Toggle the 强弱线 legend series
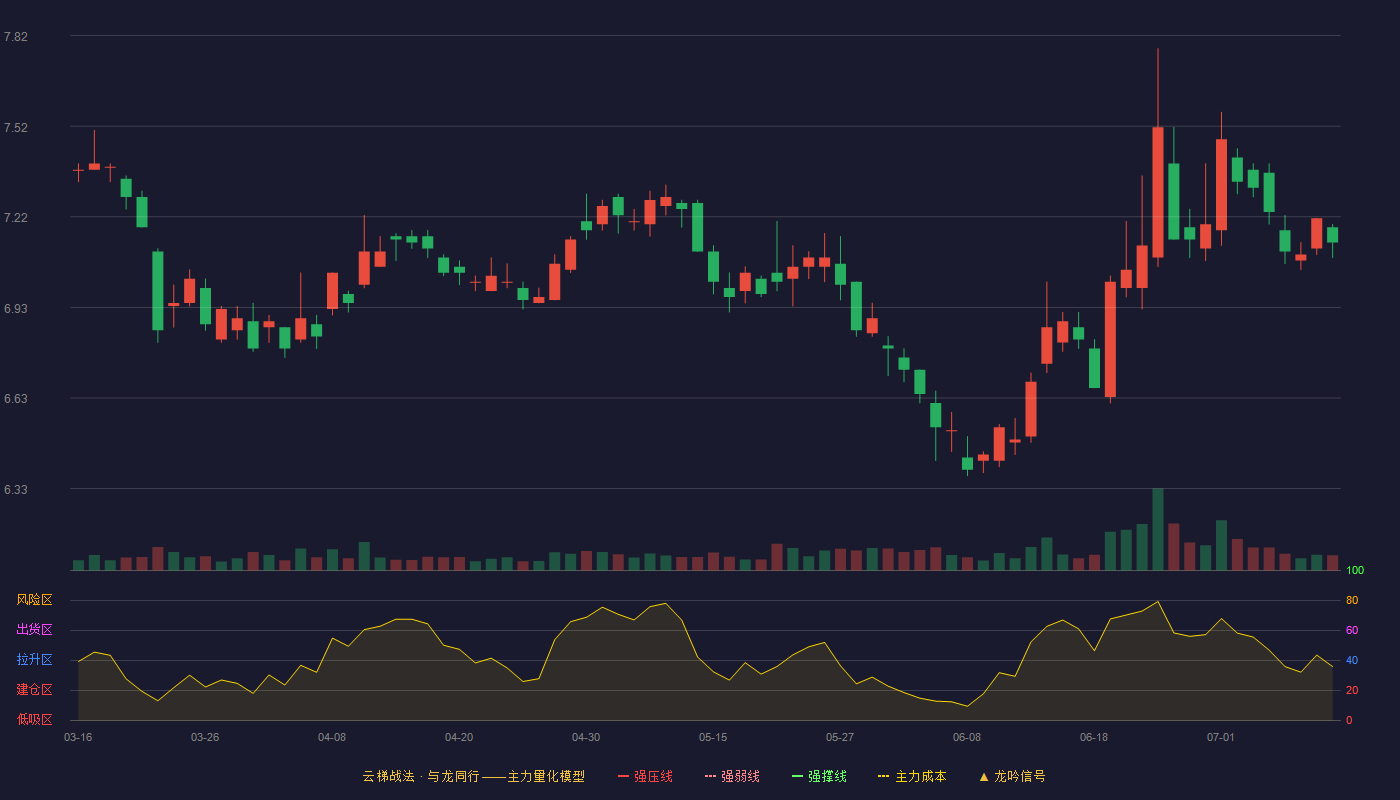This screenshot has height=800, width=1400. tap(732, 776)
